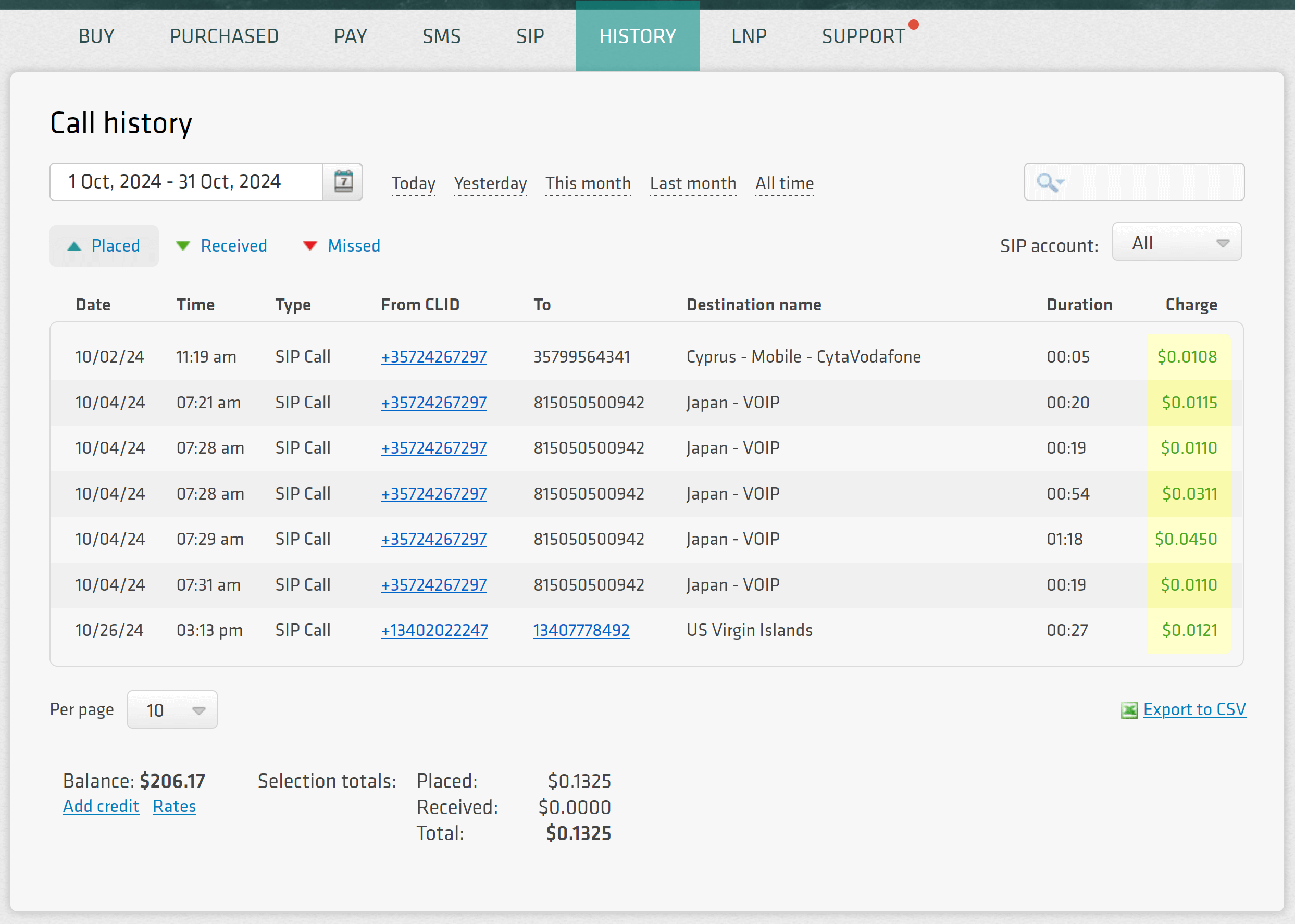Toggle the Missed calls filter

point(353,246)
